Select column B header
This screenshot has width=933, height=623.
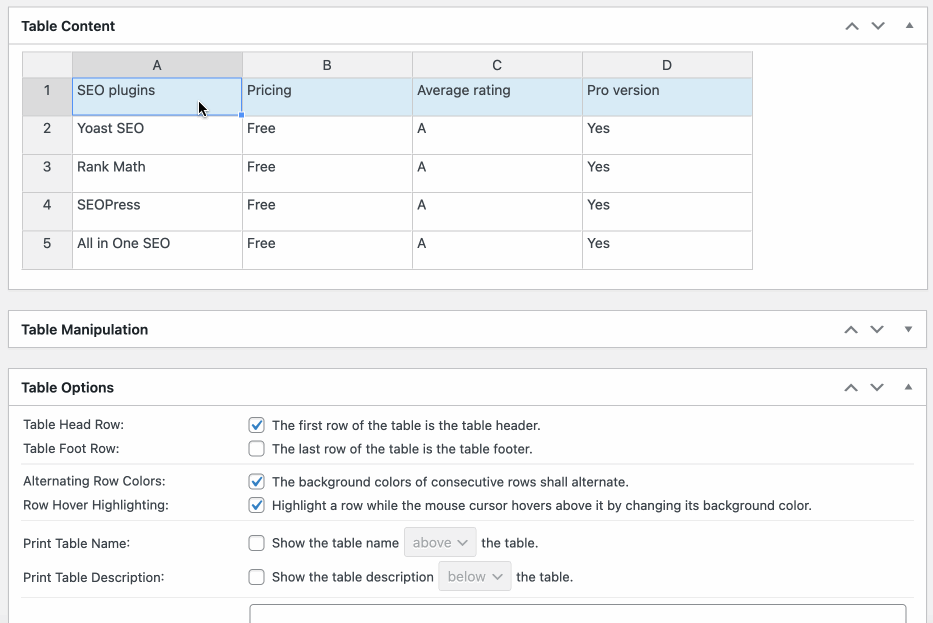(x=327, y=65)
